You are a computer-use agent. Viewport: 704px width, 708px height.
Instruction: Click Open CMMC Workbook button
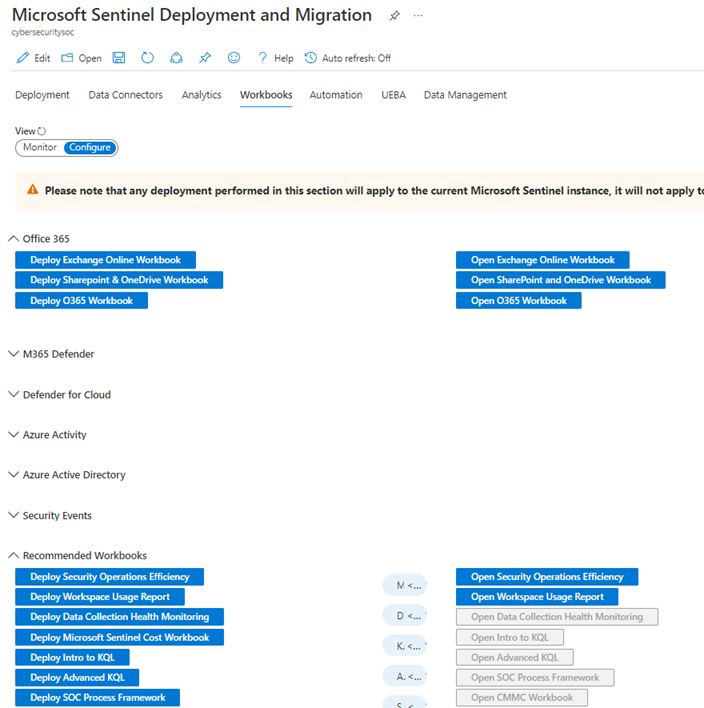coord(522,698)
